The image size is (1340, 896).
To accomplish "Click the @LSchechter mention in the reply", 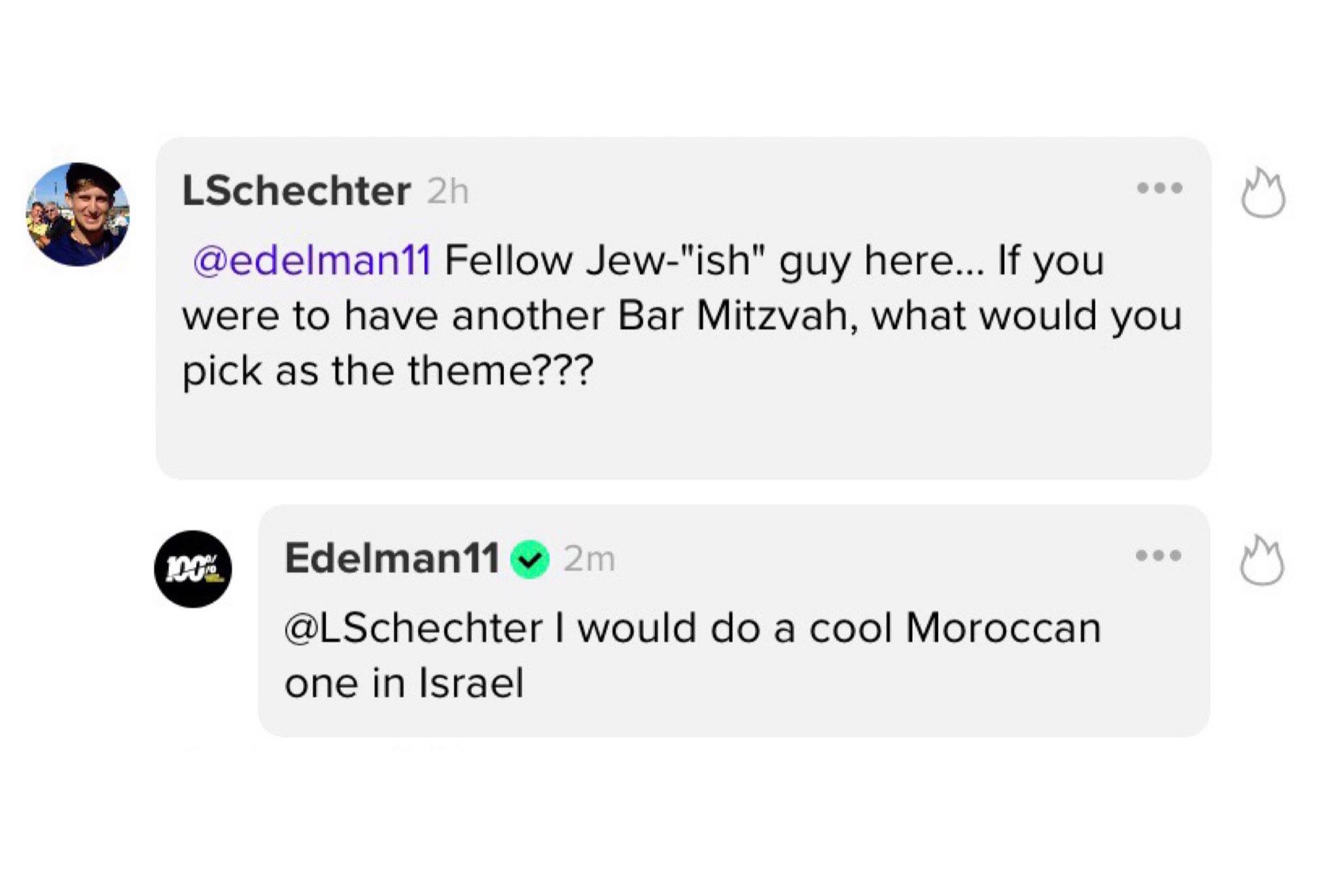I will click(x=414, y=628).
